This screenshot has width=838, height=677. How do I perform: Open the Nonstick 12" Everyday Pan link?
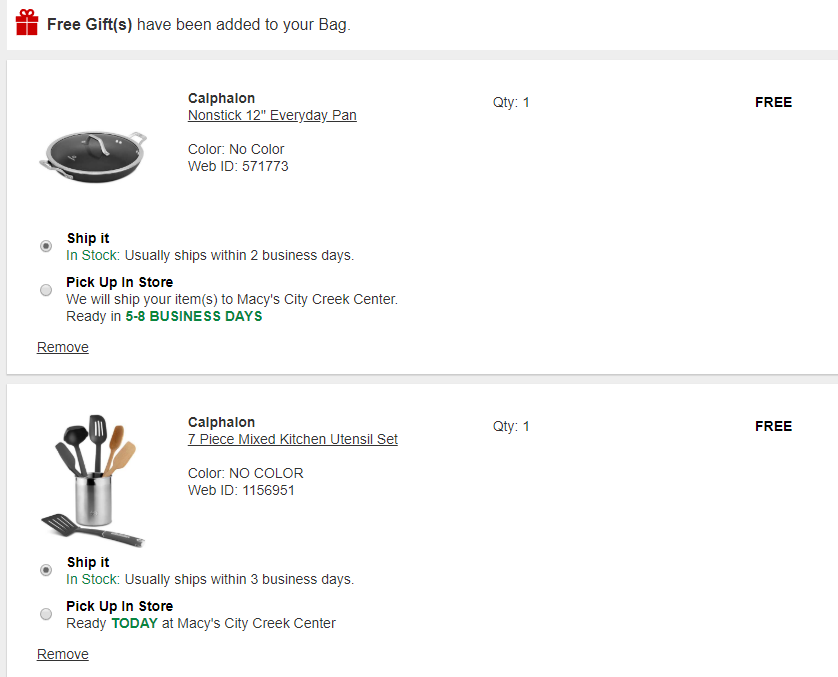[x=272, y=115]
